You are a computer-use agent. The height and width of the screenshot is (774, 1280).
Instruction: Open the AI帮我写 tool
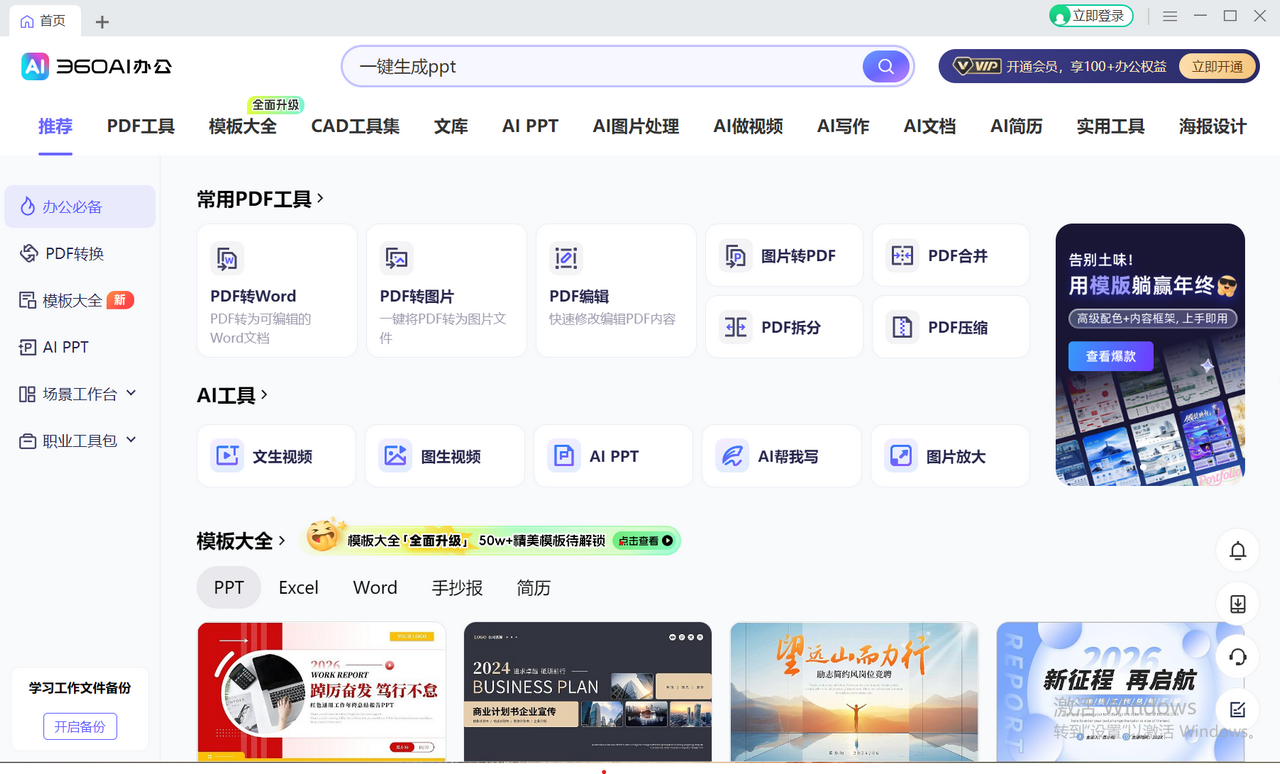[781, 455]
